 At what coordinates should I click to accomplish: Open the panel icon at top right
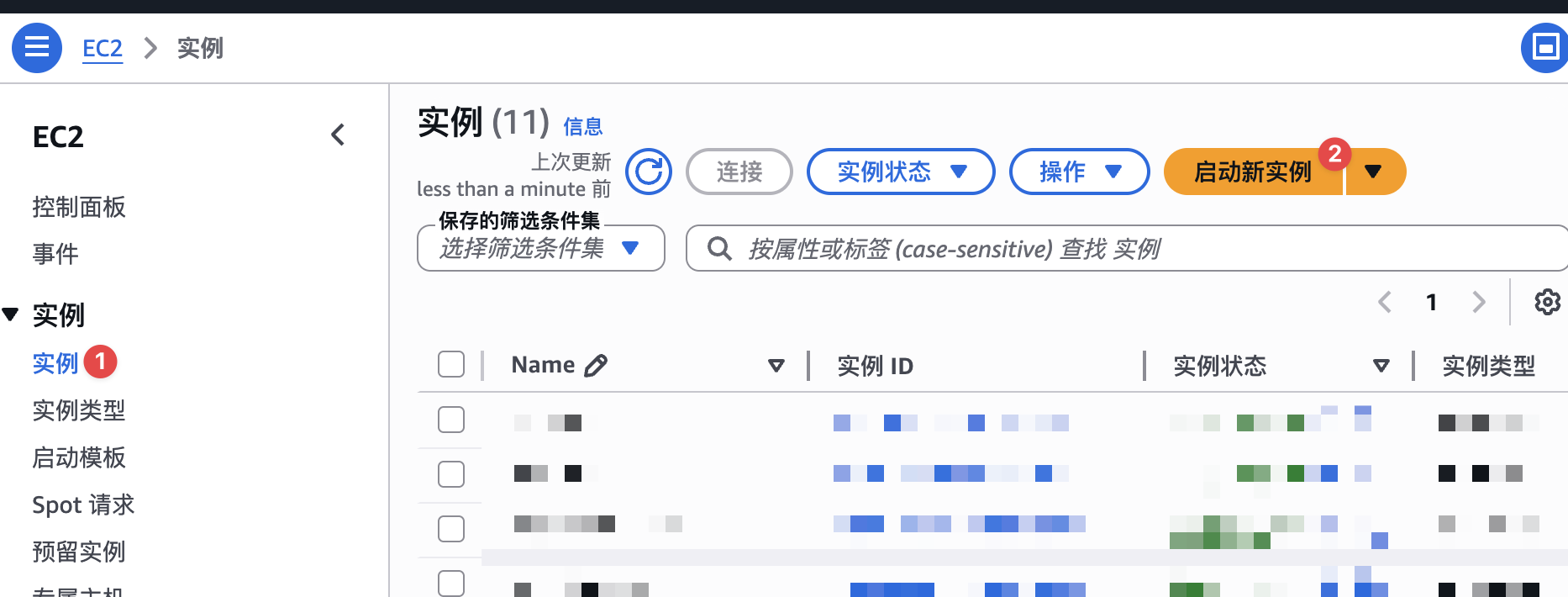click(x=1545, y=48)
